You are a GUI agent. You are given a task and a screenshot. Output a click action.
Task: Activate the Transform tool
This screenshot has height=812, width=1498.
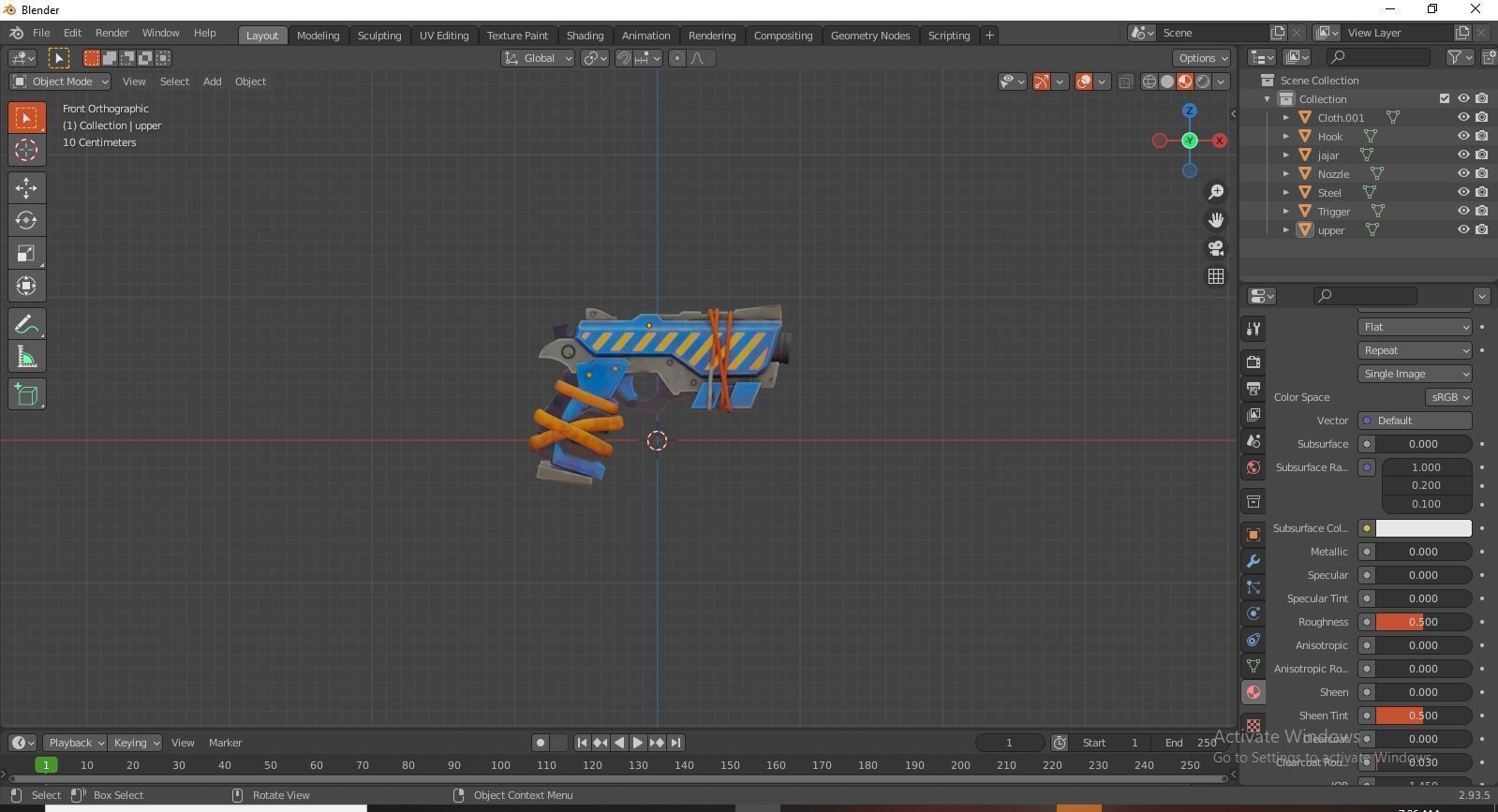click(26, 286)
